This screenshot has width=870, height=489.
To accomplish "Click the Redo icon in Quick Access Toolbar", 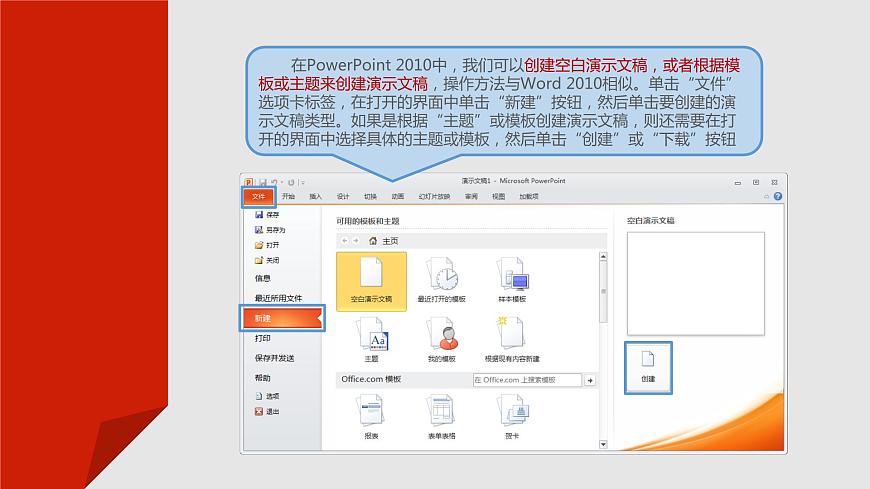I will point(291,182).
